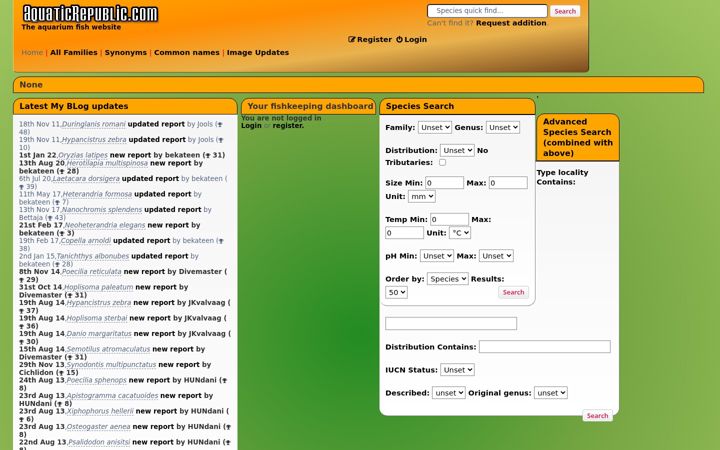Open Semotilus atromaculatus species link
This screenshot has width=720, height=450.
click(108, 349)
